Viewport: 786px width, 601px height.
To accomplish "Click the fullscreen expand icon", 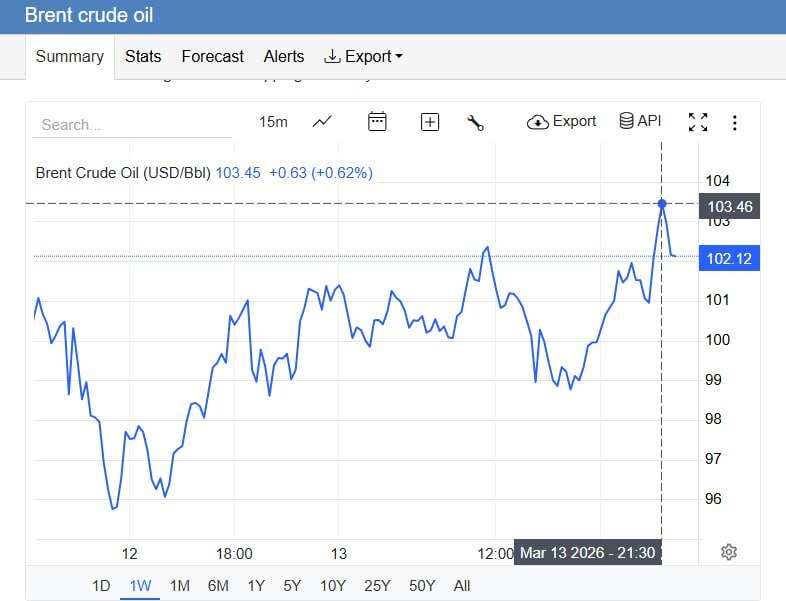I will pos(698,122).
